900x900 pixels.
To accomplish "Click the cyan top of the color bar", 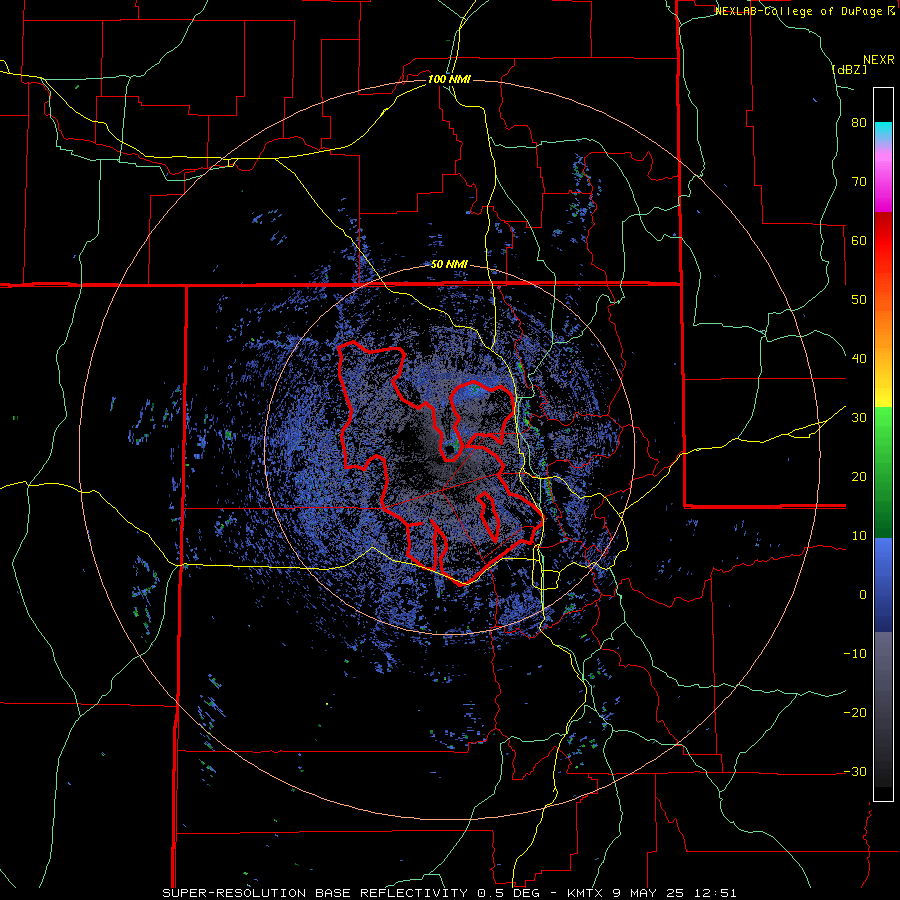I will (883, 131).
